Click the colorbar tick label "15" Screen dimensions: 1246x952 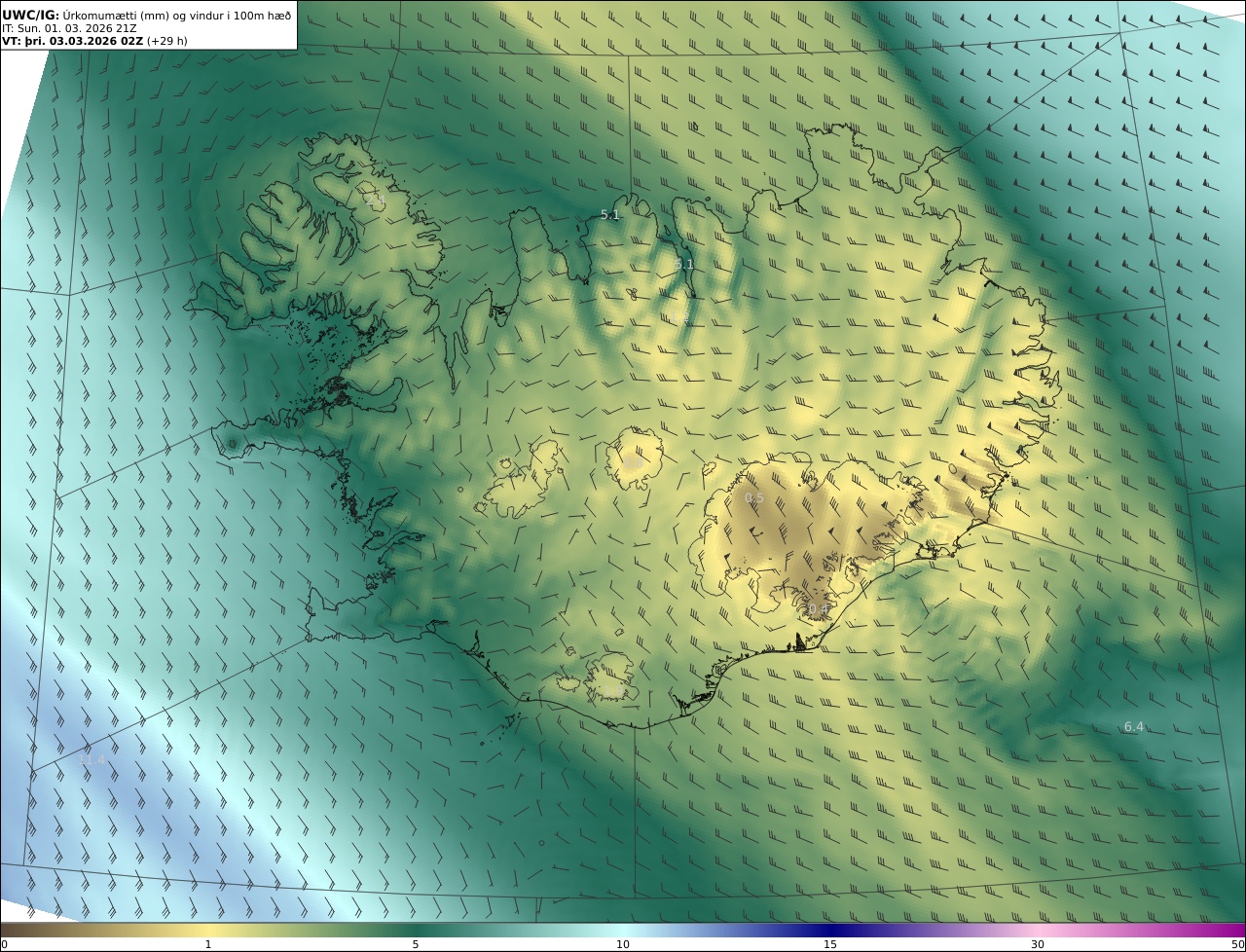point(830,944)
